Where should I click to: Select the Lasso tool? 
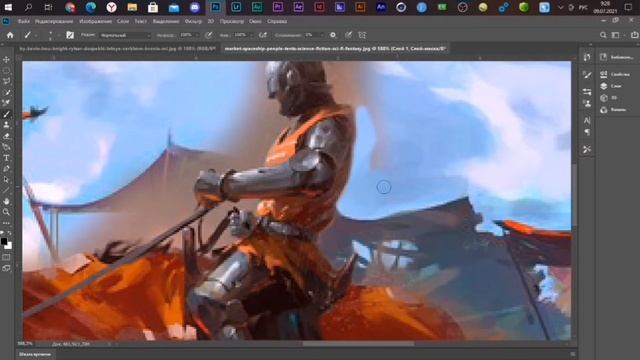[6, 81]
